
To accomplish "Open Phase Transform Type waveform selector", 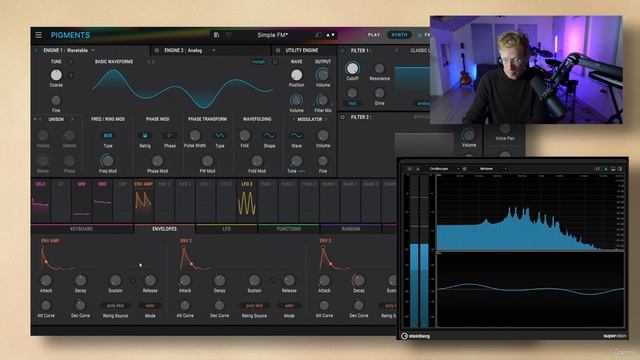I will click(220, 136).
